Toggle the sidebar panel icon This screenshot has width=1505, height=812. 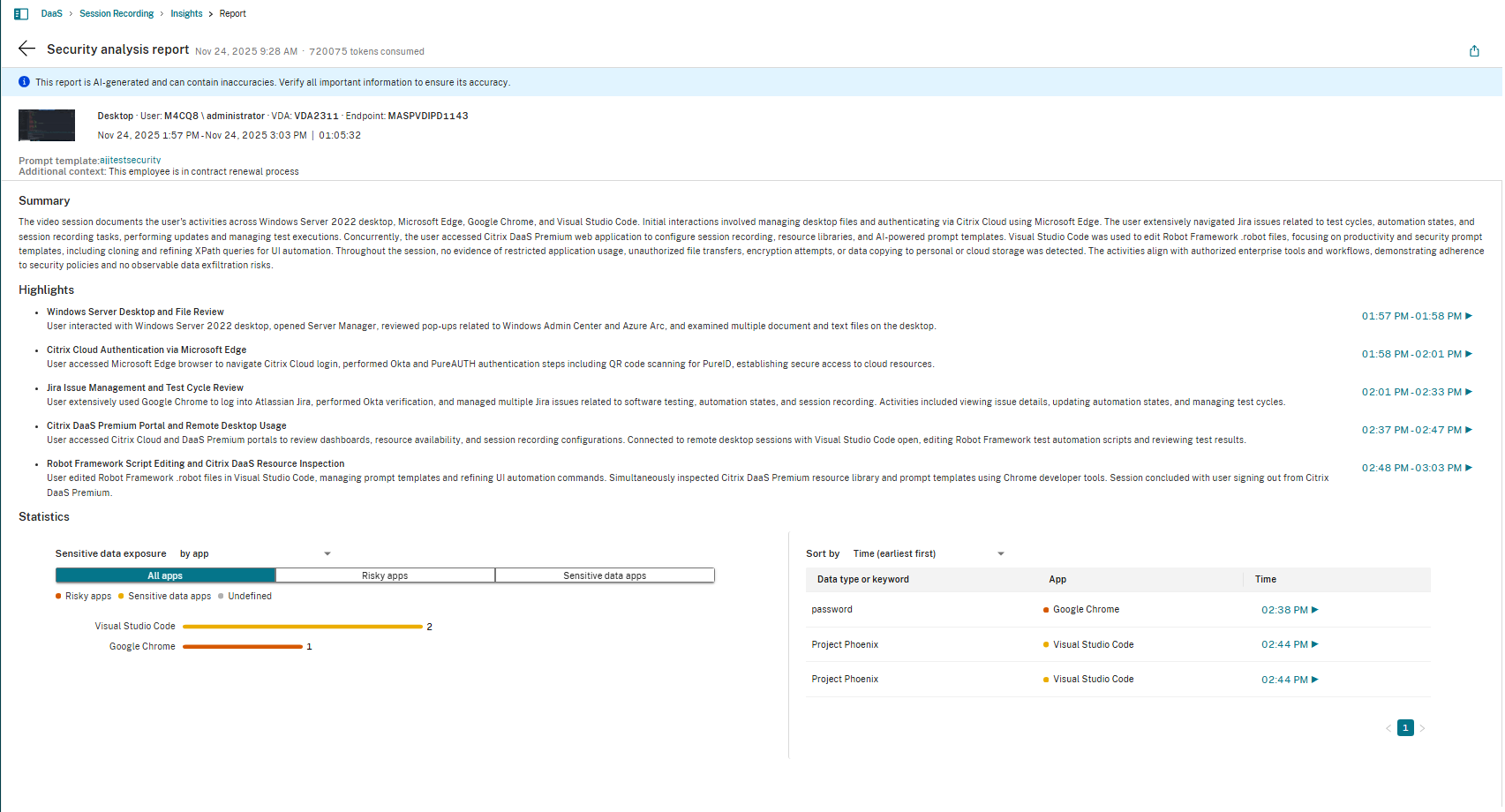pos(21,14)
